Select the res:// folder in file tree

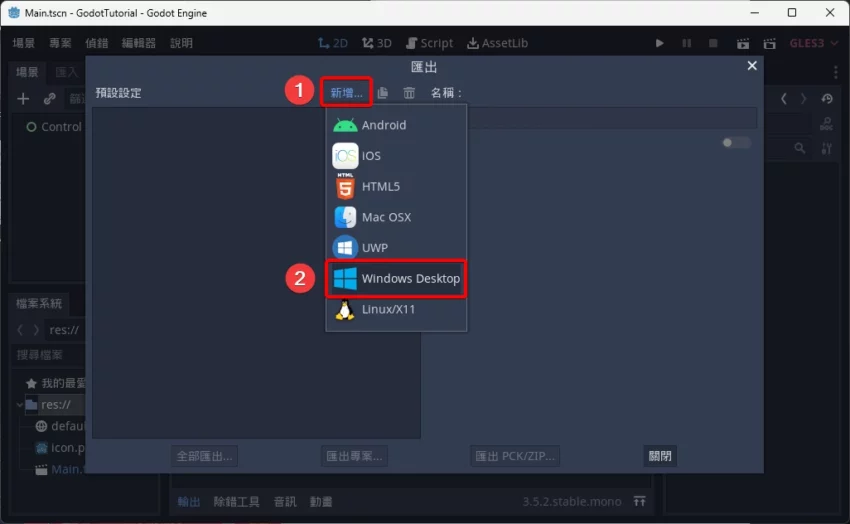(55, 405)
